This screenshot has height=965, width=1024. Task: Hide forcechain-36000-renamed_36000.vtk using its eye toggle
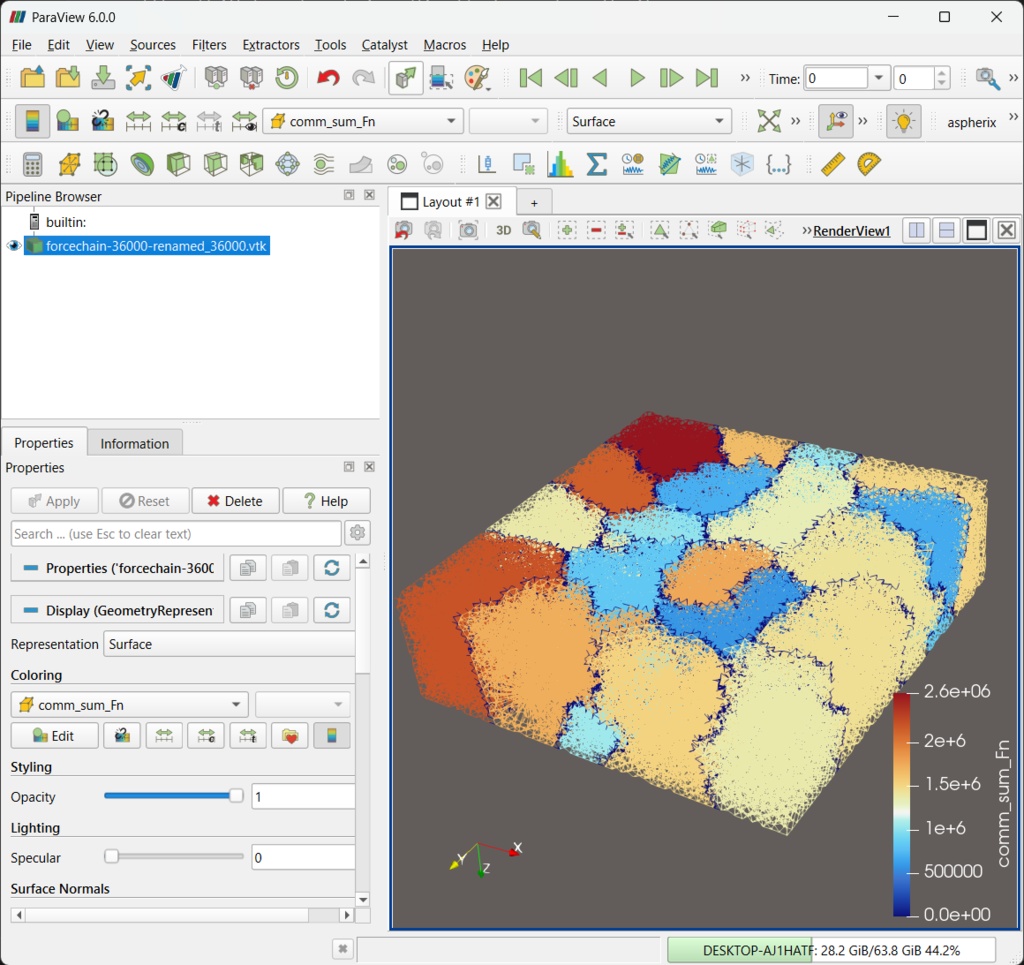pyautogui.click(x=12, y=245)
